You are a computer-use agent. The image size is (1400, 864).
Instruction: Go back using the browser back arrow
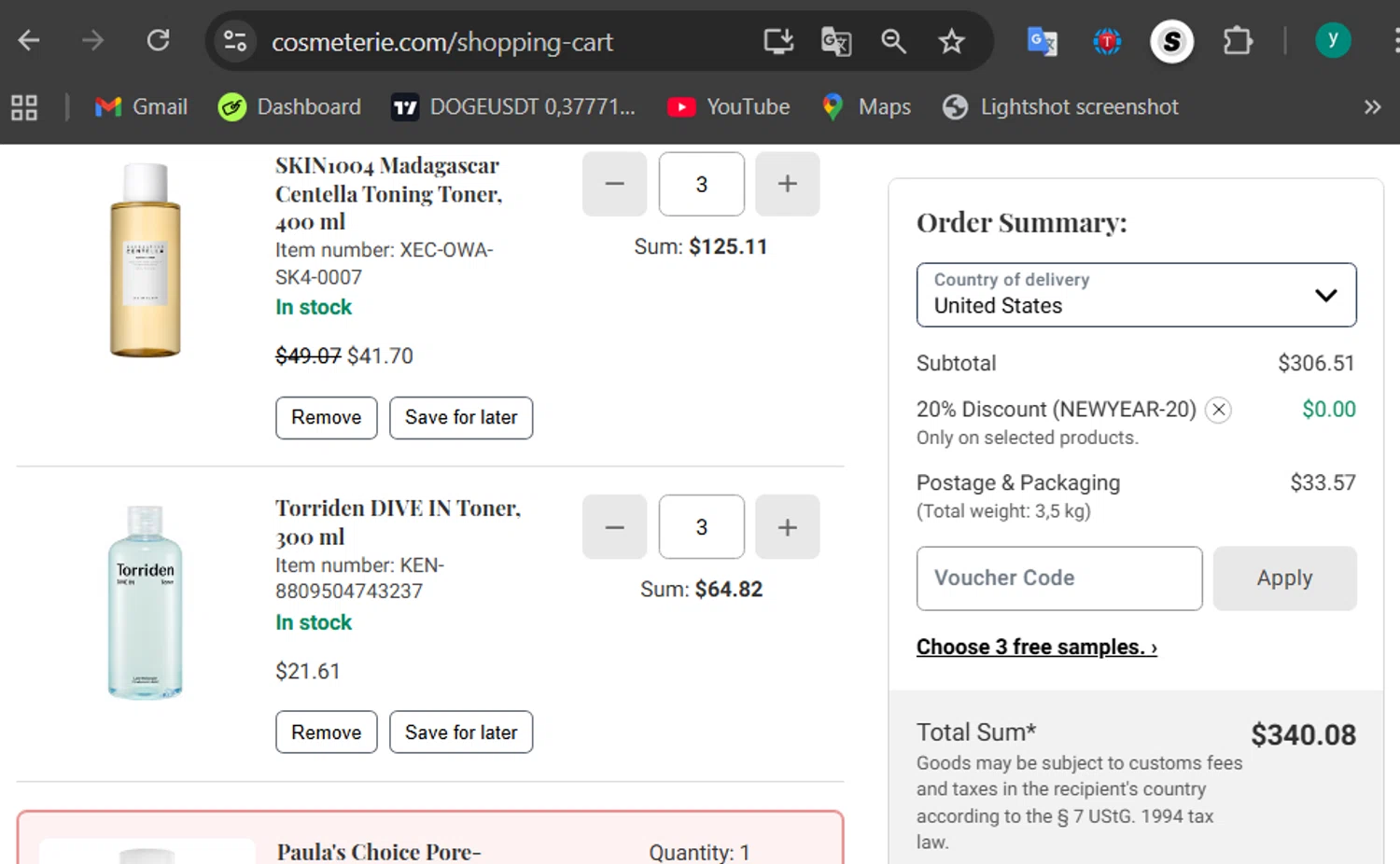pyautogui.click(x=29, y=41)
